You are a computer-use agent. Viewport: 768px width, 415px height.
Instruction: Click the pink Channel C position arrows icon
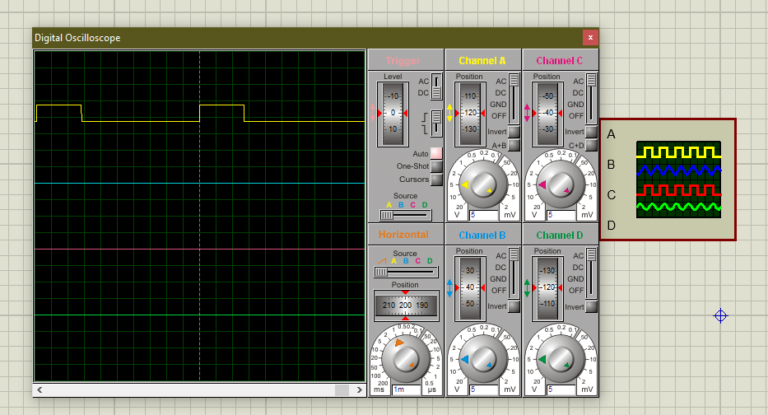click(x=527, y=113)
